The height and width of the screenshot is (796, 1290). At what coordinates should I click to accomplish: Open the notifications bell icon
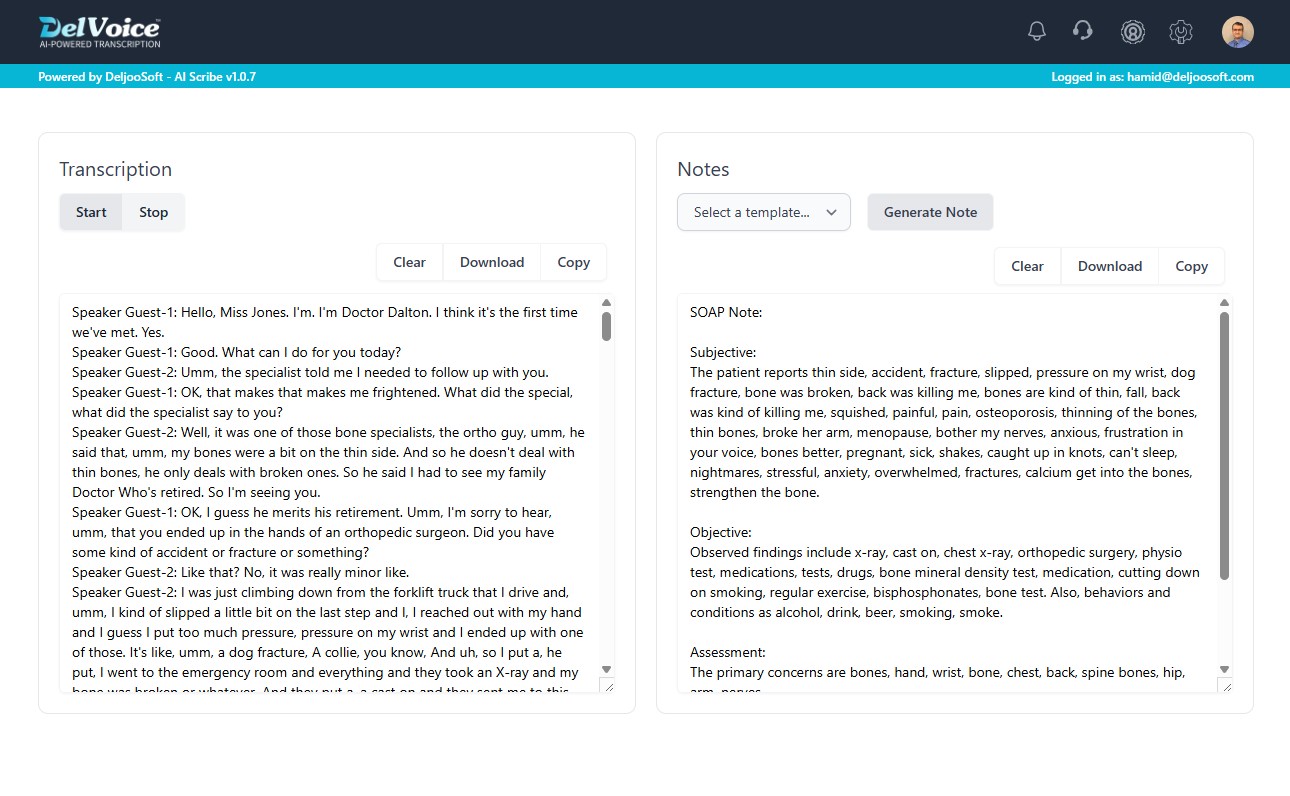coord(1037,32)
